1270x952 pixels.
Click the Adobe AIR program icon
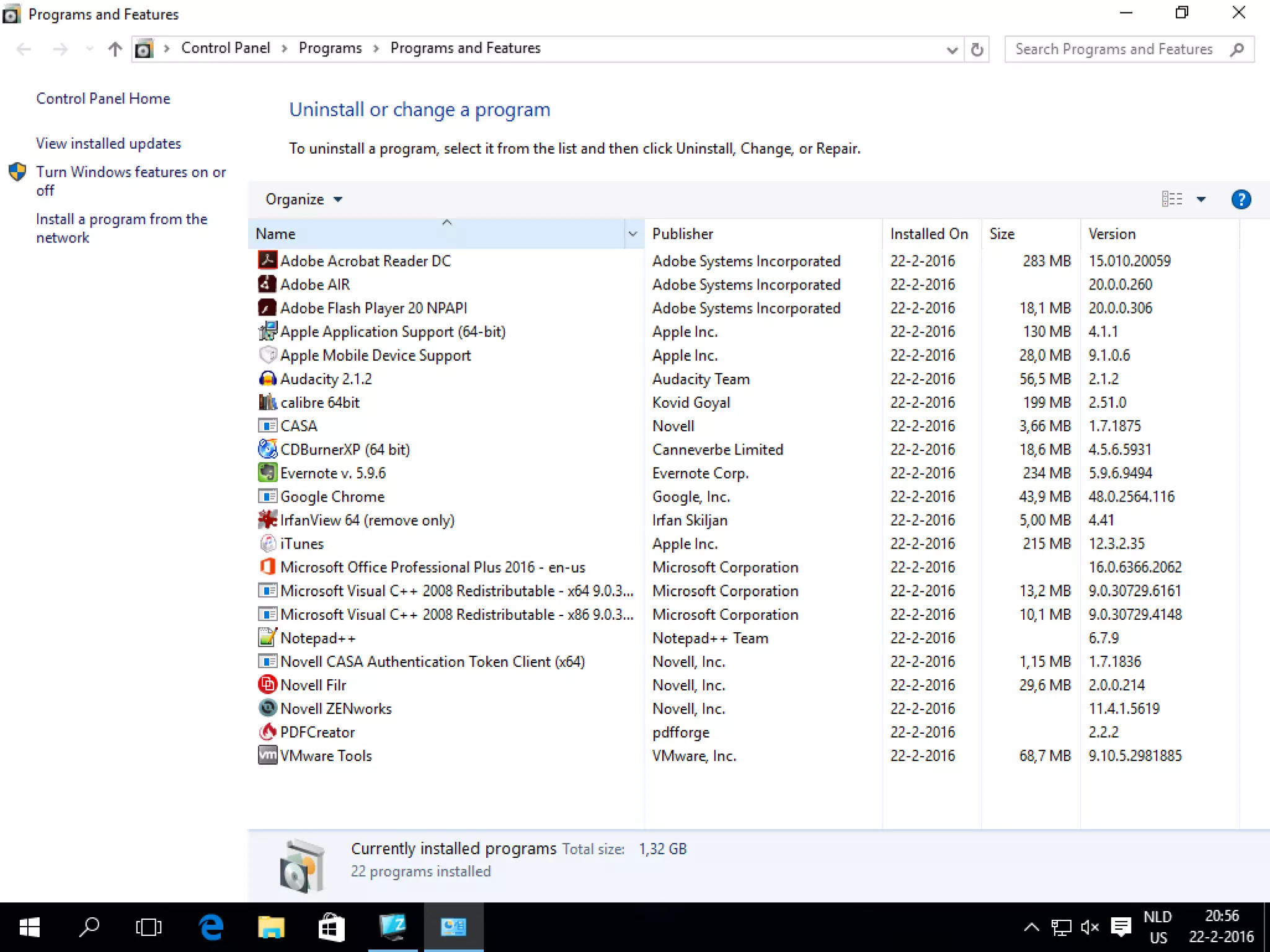[x=267, y=284]
